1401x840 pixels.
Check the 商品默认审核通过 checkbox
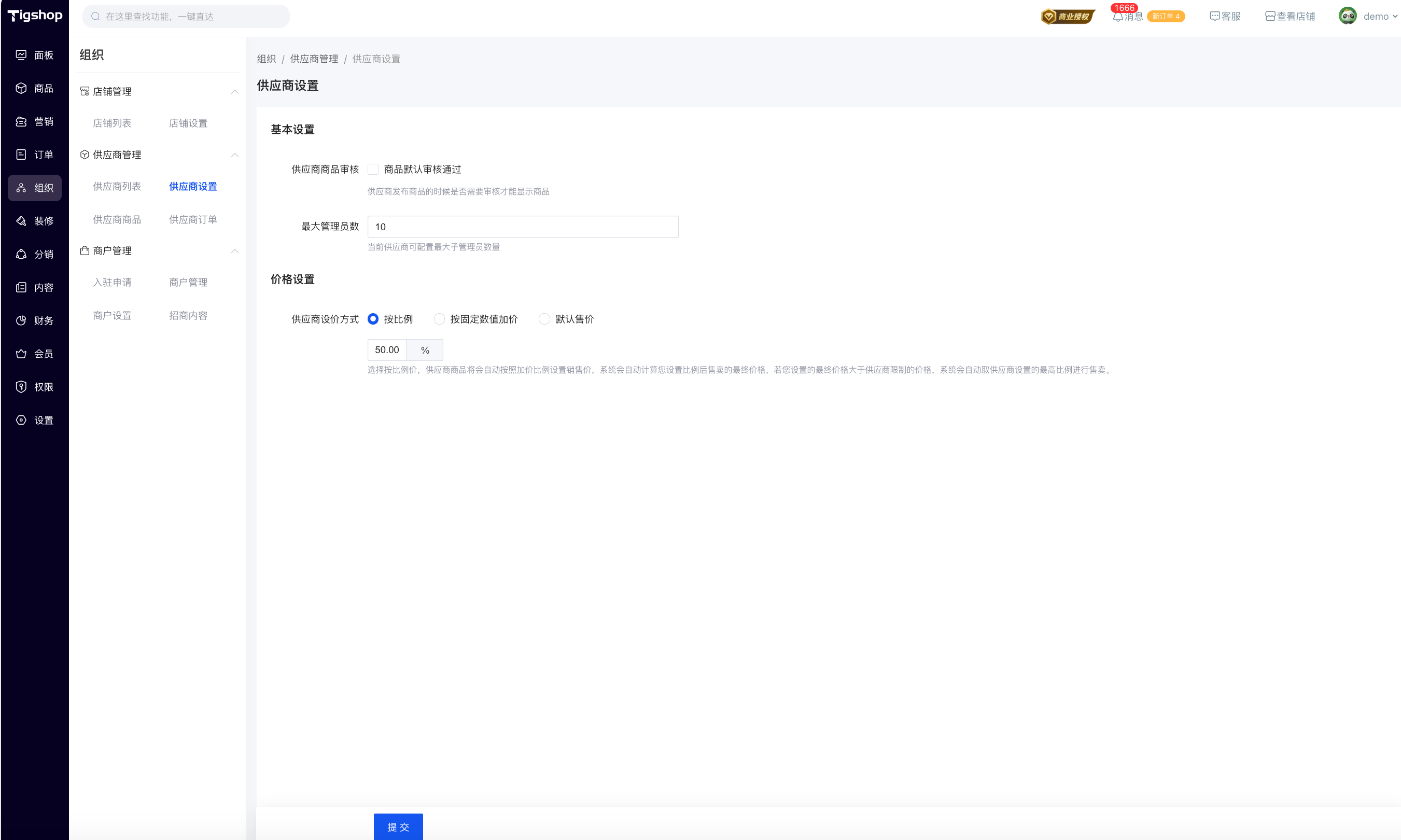pos(373,169)
